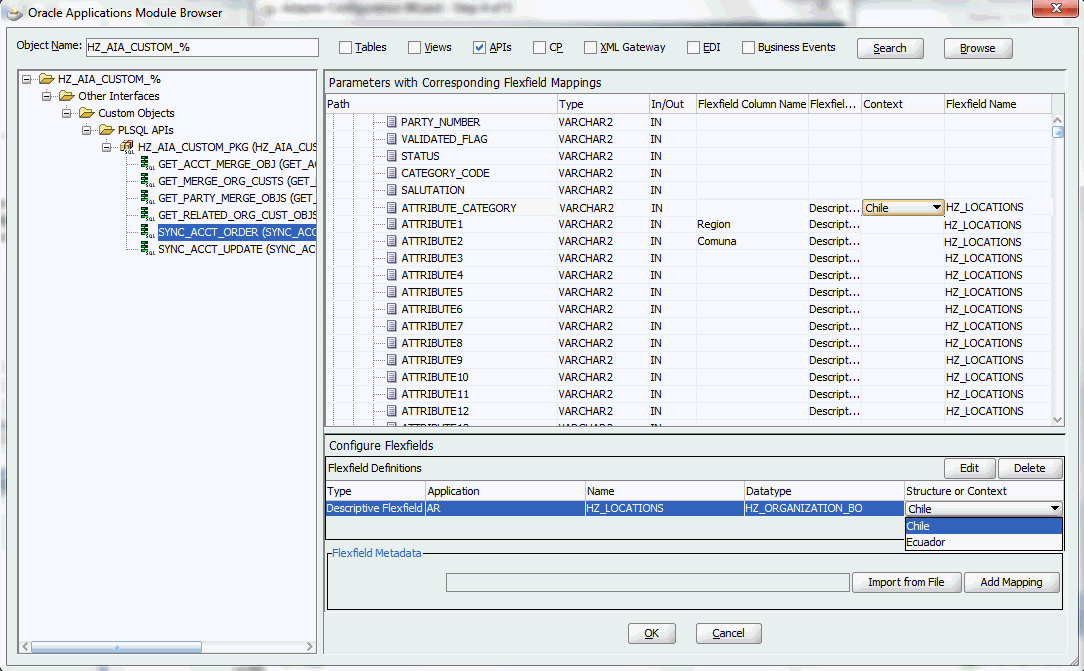This screenshot has height=671, width=1084.
Task: Click the tree panel horizontal scrollbar thumb
Action: pos(116,647)
